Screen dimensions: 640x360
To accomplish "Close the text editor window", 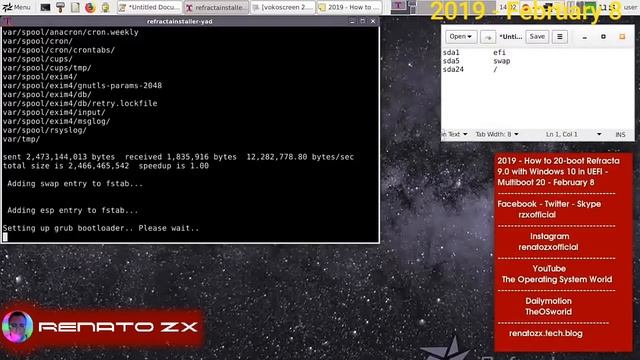I will pyautogui.click(x=622, y=37).
